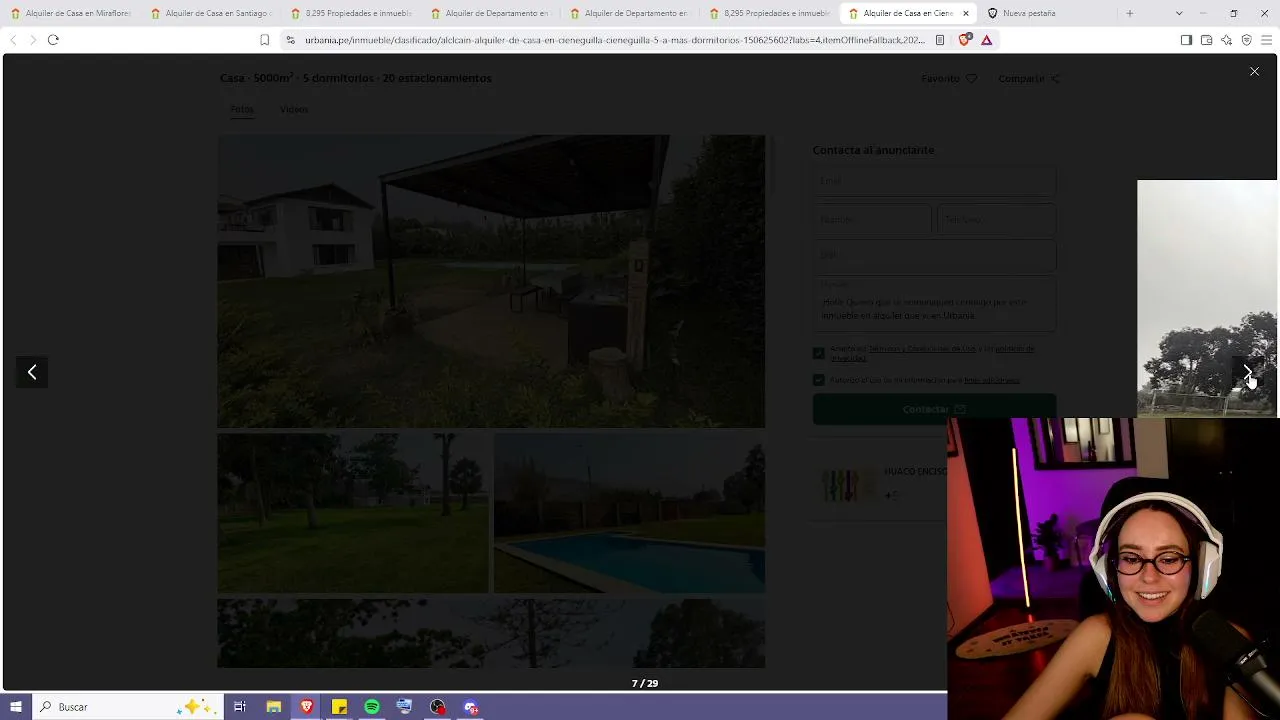The image size is (1280, 720).
Task: Open Términos y Condiciones de Uso link
Action: pyautogui.click(x=921, y=349)
